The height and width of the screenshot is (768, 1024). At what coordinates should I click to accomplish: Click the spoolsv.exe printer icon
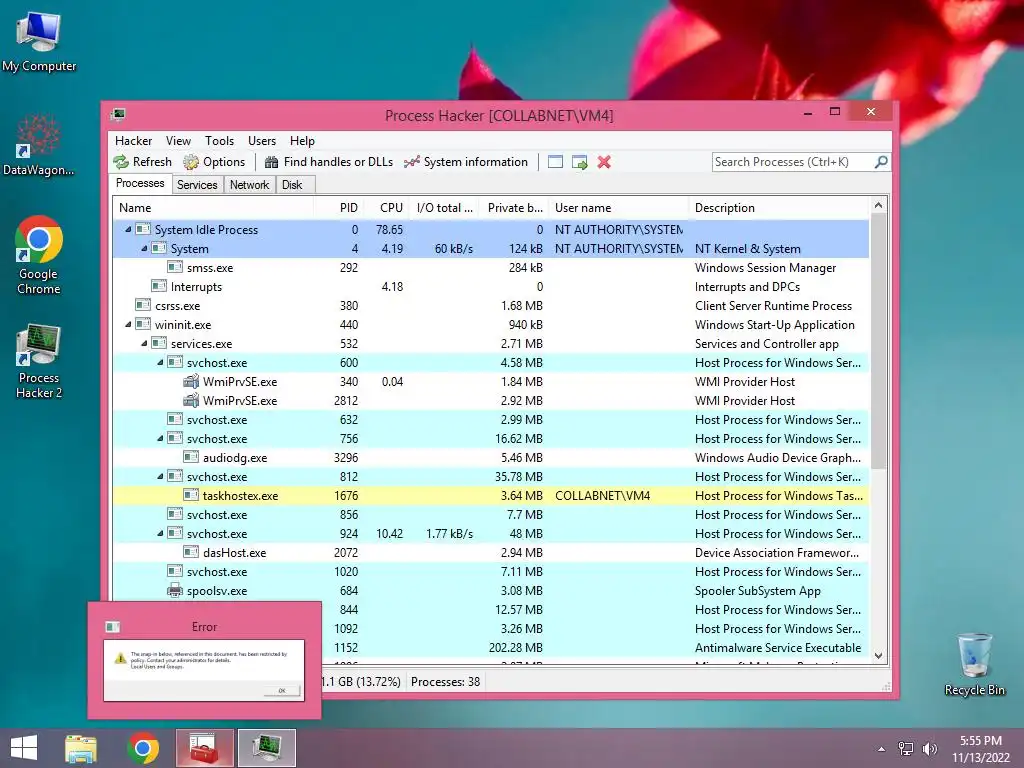175,590
